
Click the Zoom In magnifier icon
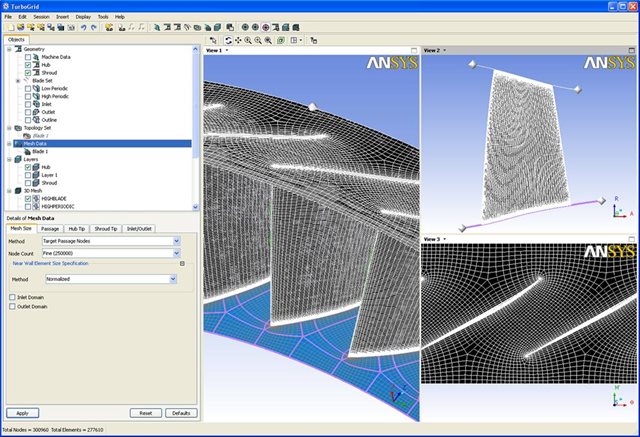click(x=248, y=40)
